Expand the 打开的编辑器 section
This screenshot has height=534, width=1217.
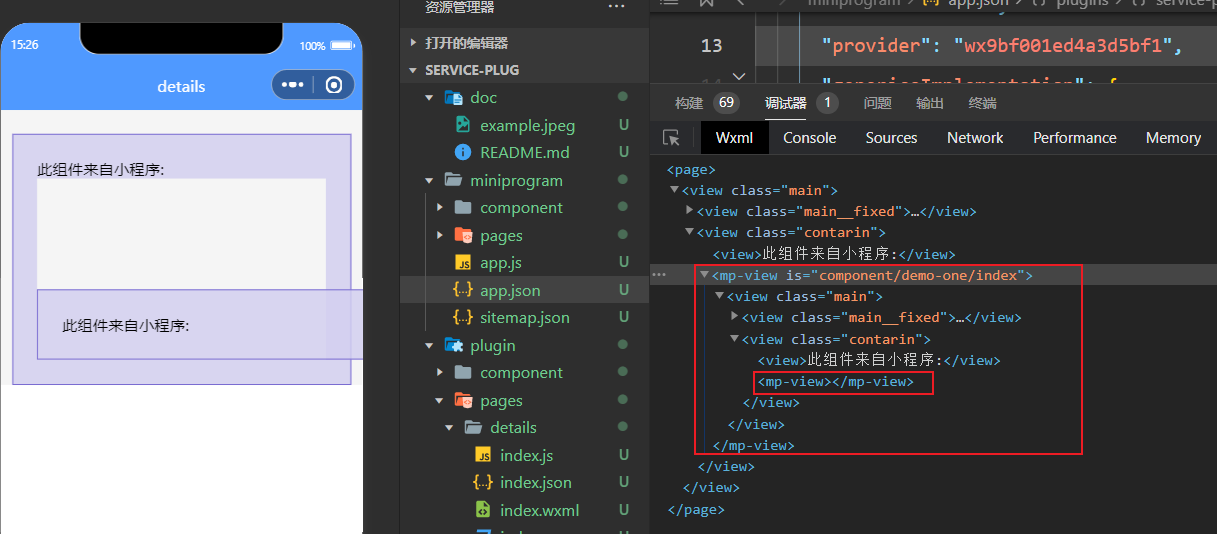coord(413,43)
